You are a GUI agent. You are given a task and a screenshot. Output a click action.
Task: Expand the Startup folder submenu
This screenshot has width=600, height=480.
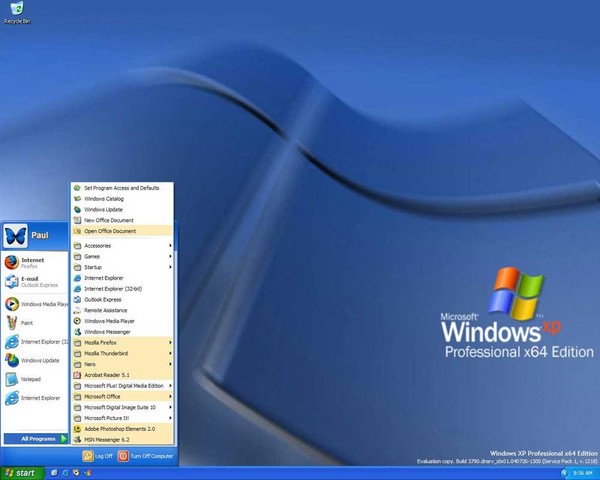pyautogui.click(x=122, y=267)
